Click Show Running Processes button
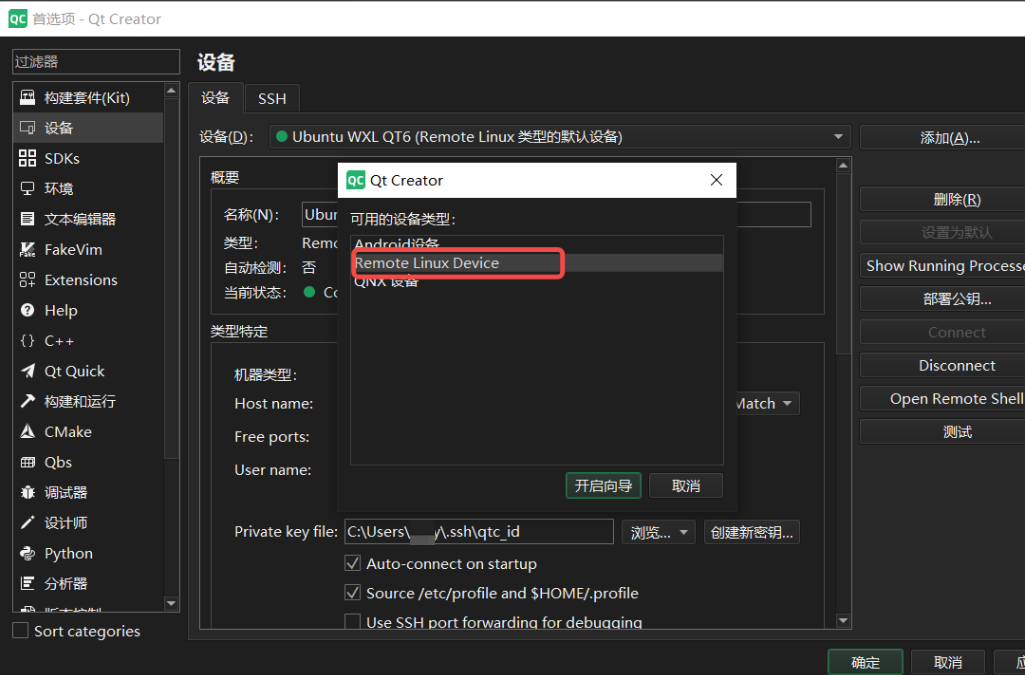This screenshot has height=675, width=1025. (x=945, y=266)
